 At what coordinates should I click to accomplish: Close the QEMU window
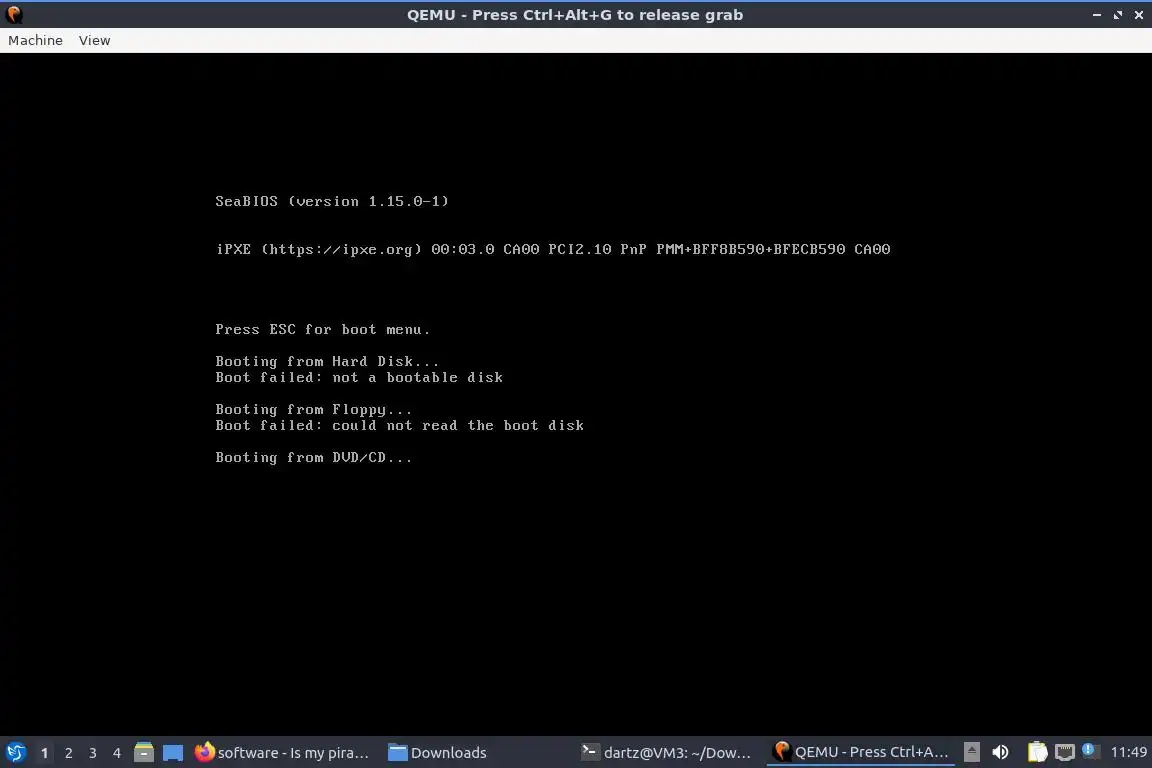tap(1139, 15)
